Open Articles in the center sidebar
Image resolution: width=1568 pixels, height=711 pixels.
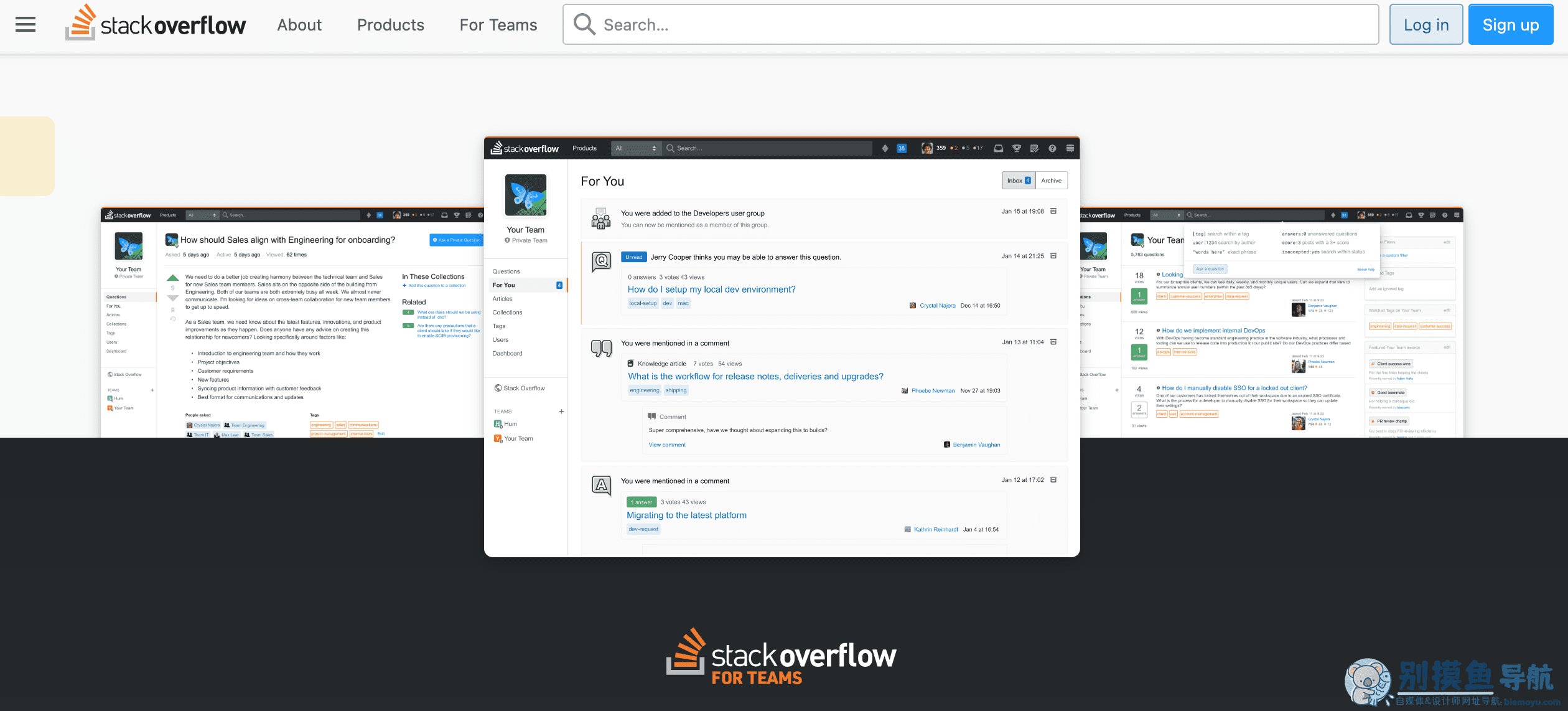pos(502,299)
